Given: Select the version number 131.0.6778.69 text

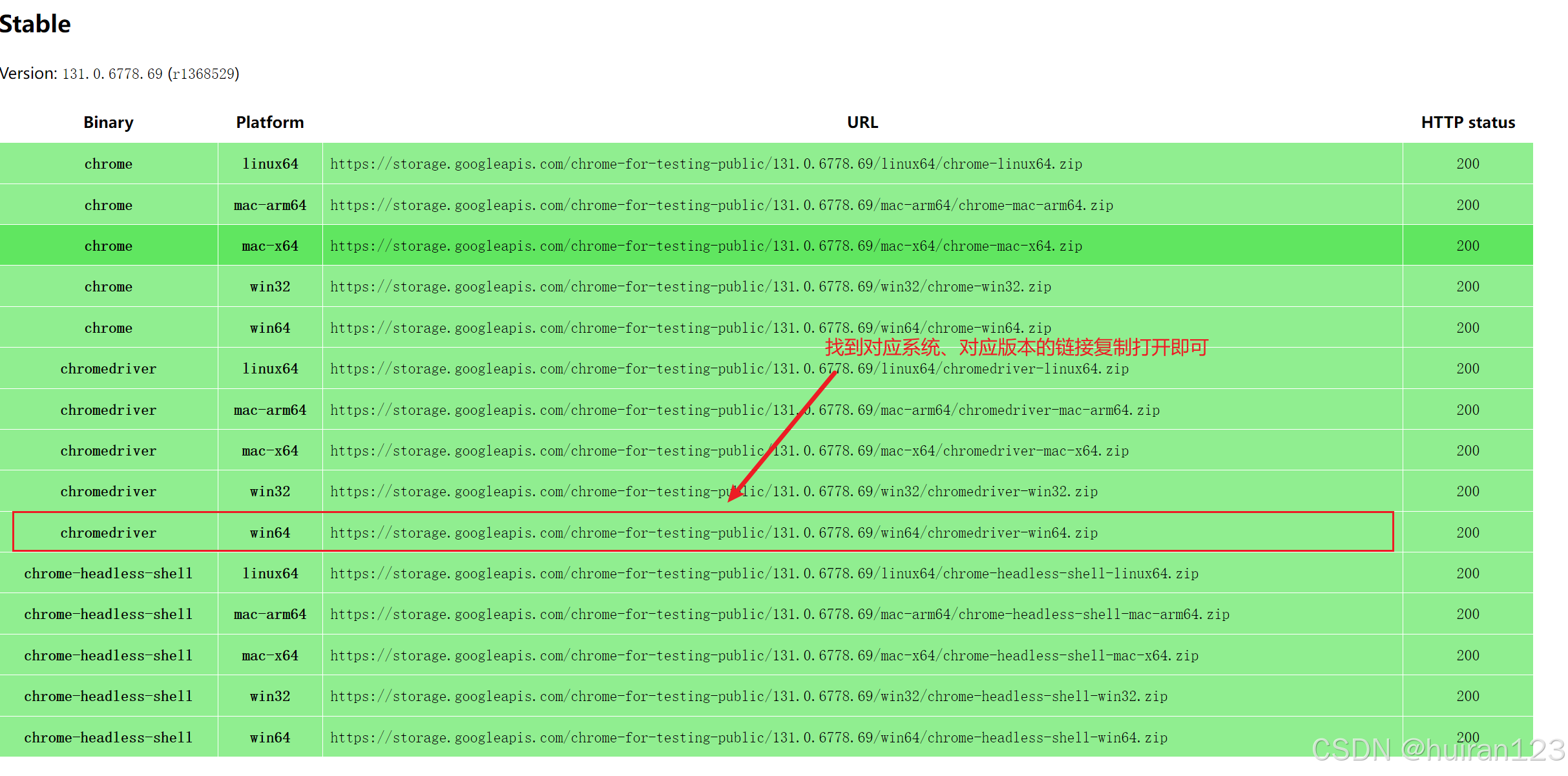Looking at the screenshot, I should click(x=112, y=74).
